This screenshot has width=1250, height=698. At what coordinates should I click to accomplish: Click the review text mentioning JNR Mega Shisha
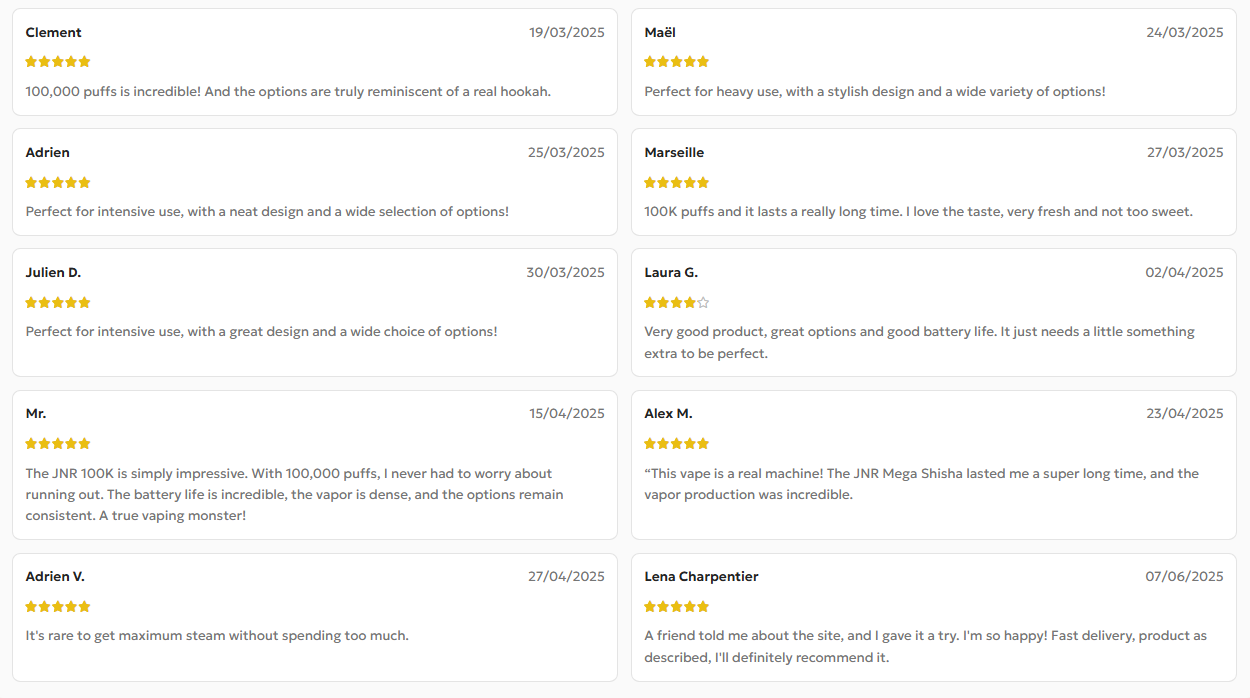click(920, 474)
